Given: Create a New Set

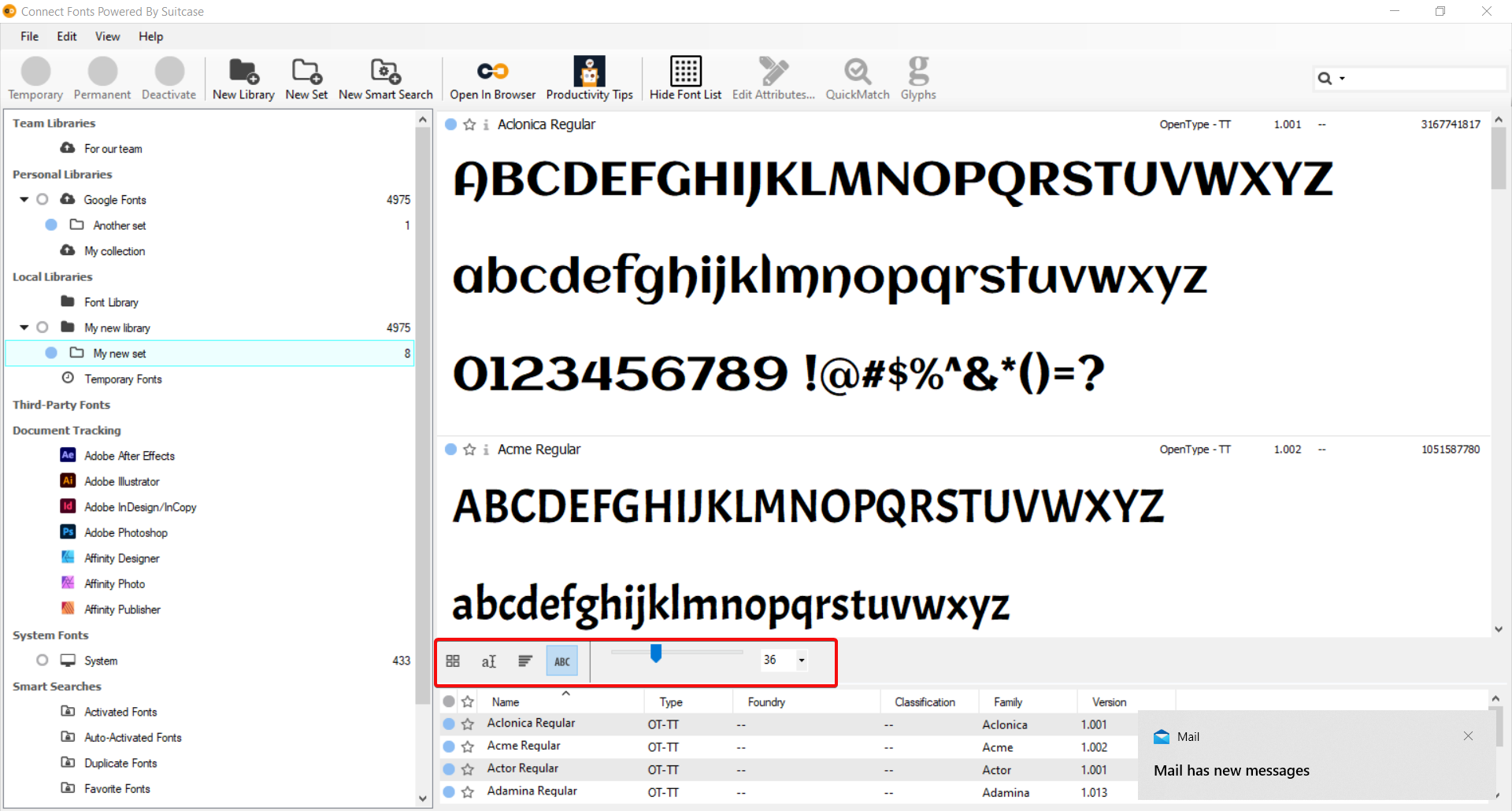Looking at the screenshot, I should tap(306, 79).
